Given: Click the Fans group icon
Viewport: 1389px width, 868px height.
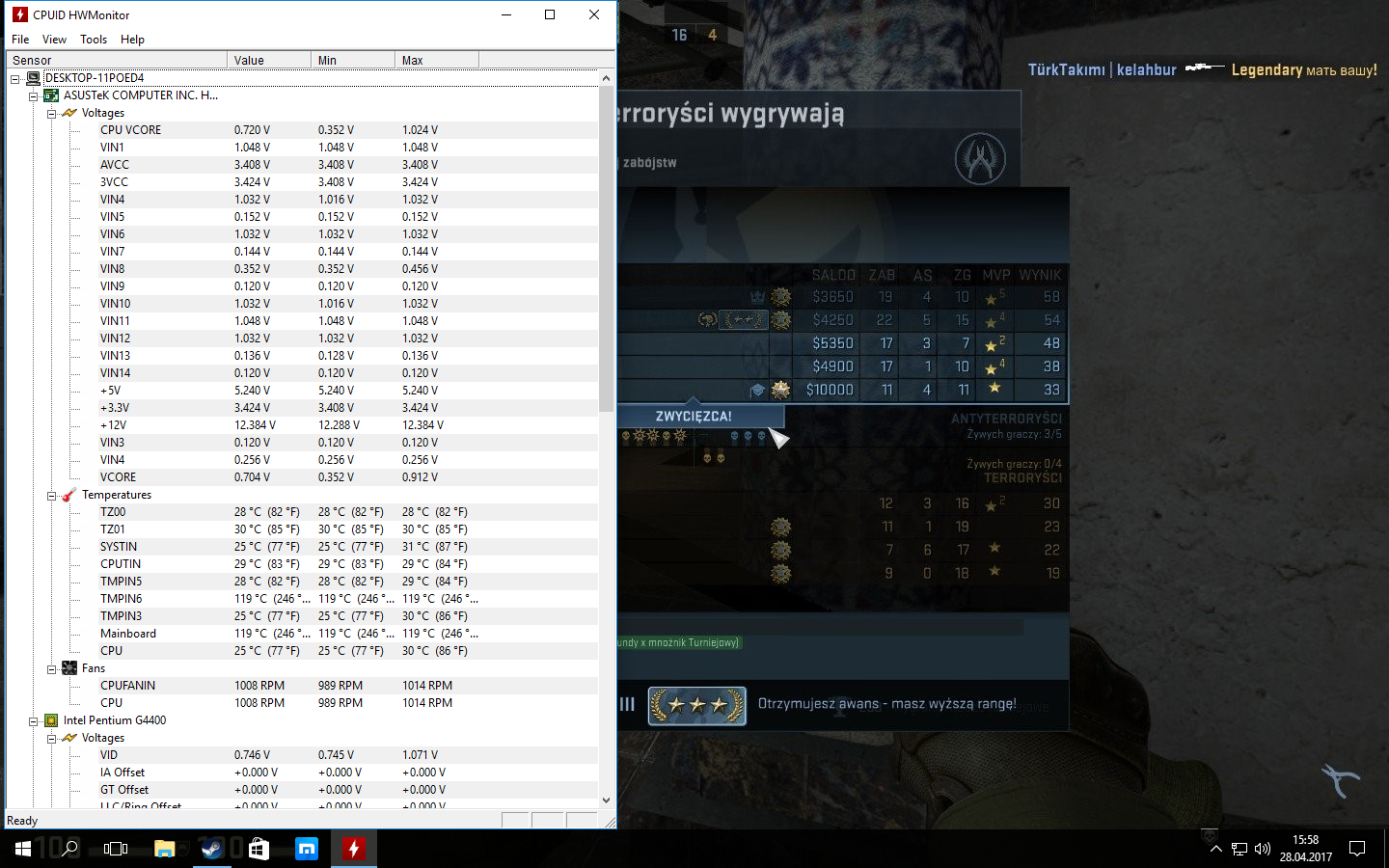Looking at the screenshot, I should [x=69, y=668].
